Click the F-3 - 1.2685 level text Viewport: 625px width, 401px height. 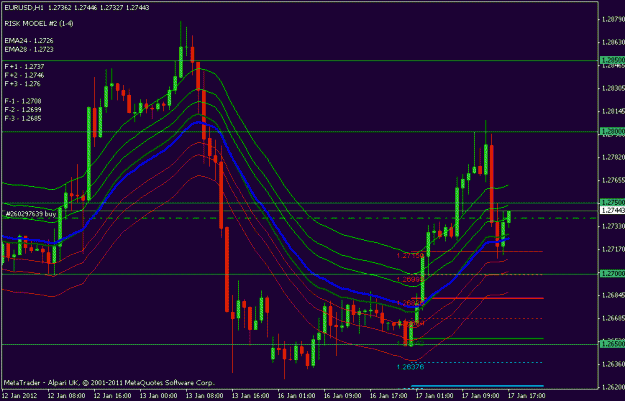click(x=23, y=118)
